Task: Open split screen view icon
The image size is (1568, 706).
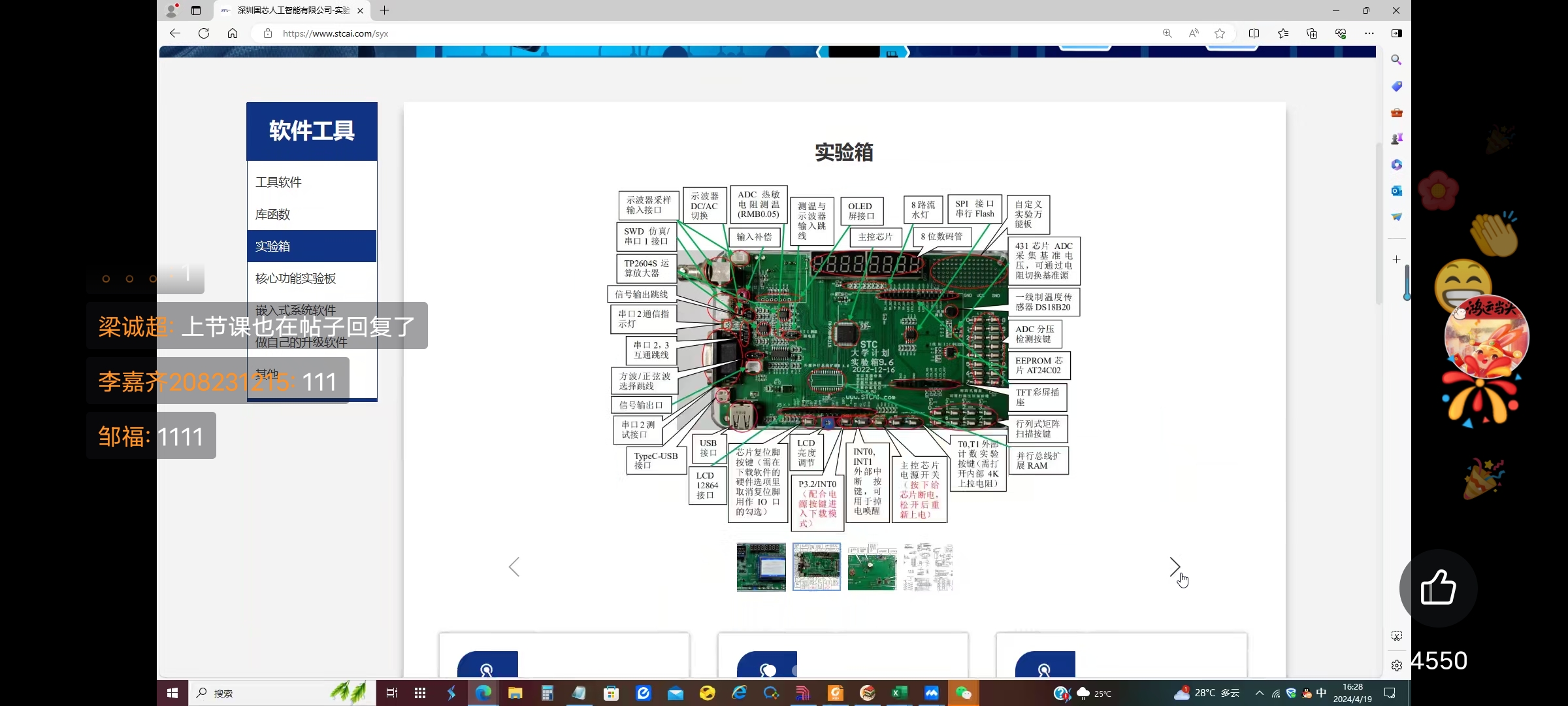Action: point(1254,33)
